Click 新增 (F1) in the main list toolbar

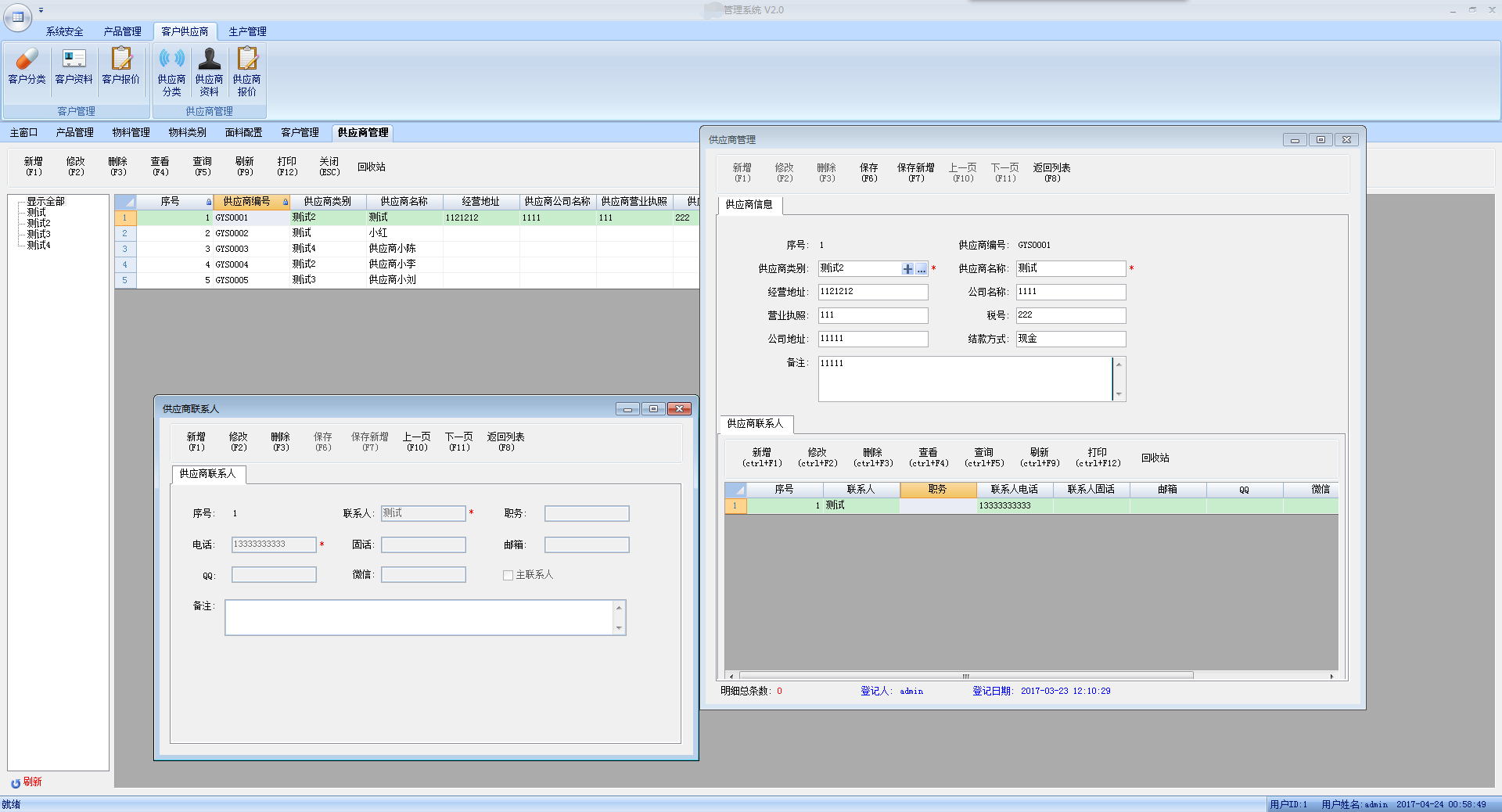34,166
